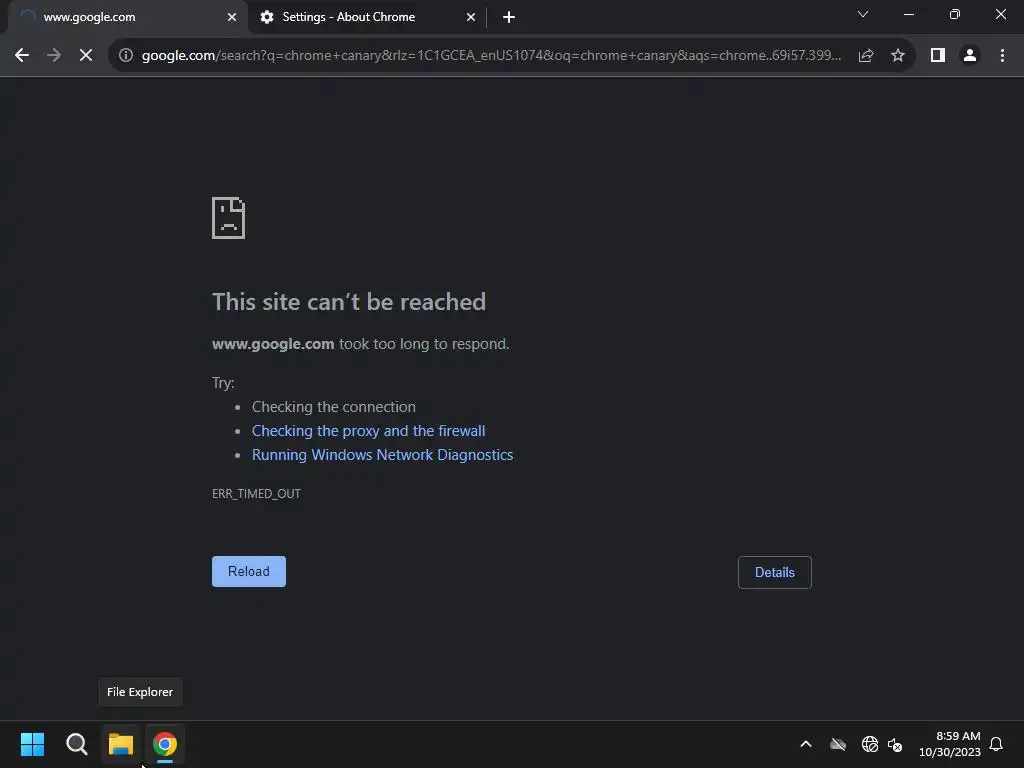
Task: Open notifications bell icon
Action: (x=996, y=744)
